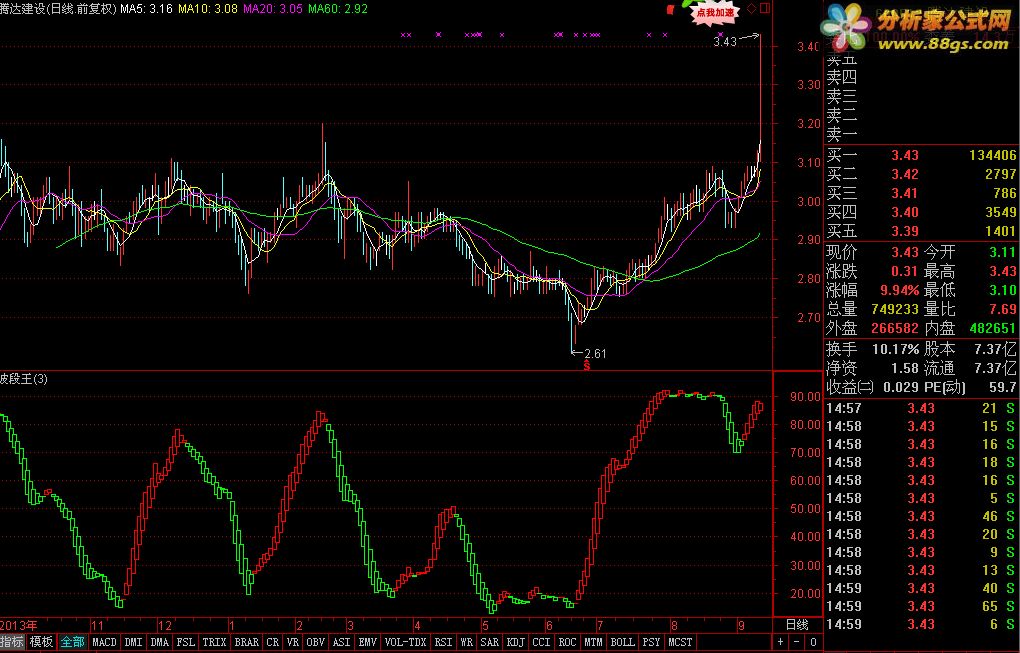Image resolution: width=1020 pixels, height=653 pixels.
Task: Click the 买三 bid row at 3.41
Action: (x=921, y=193)
